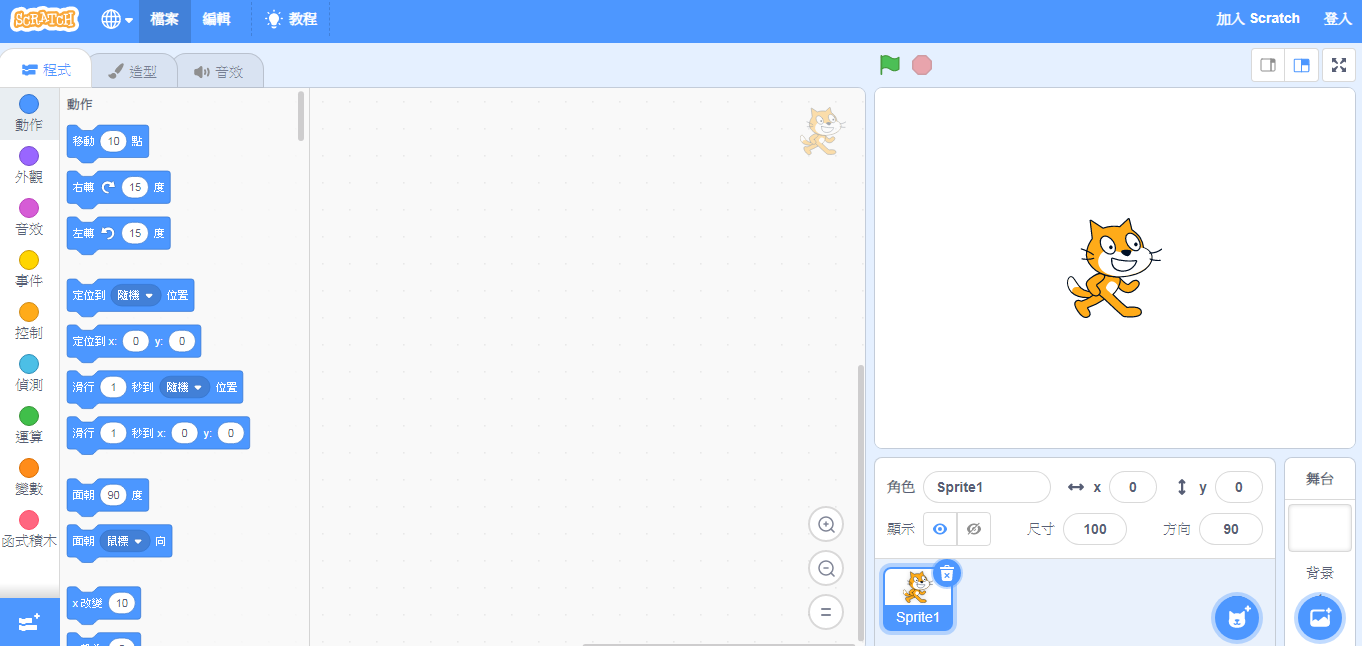Enter full screen stage mode
This screenshot has height=646, width=1362.
[1339, 65]
